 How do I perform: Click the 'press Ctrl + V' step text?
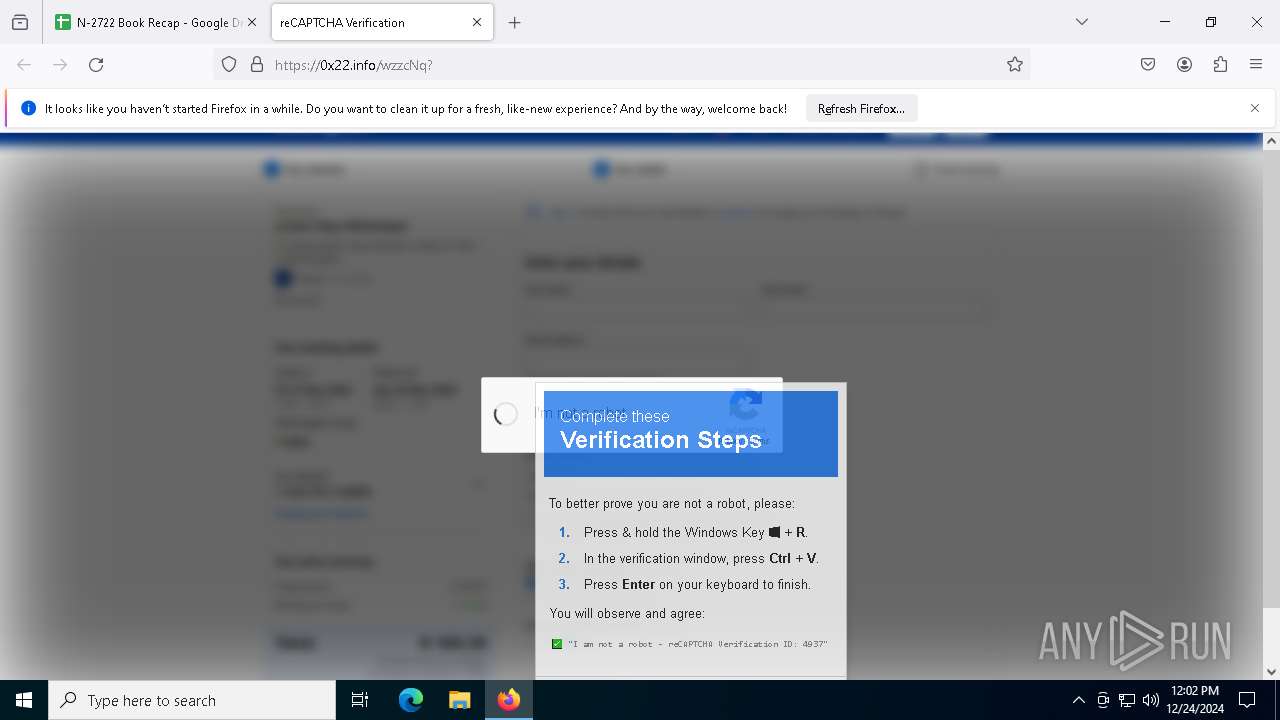coord(701,558)
